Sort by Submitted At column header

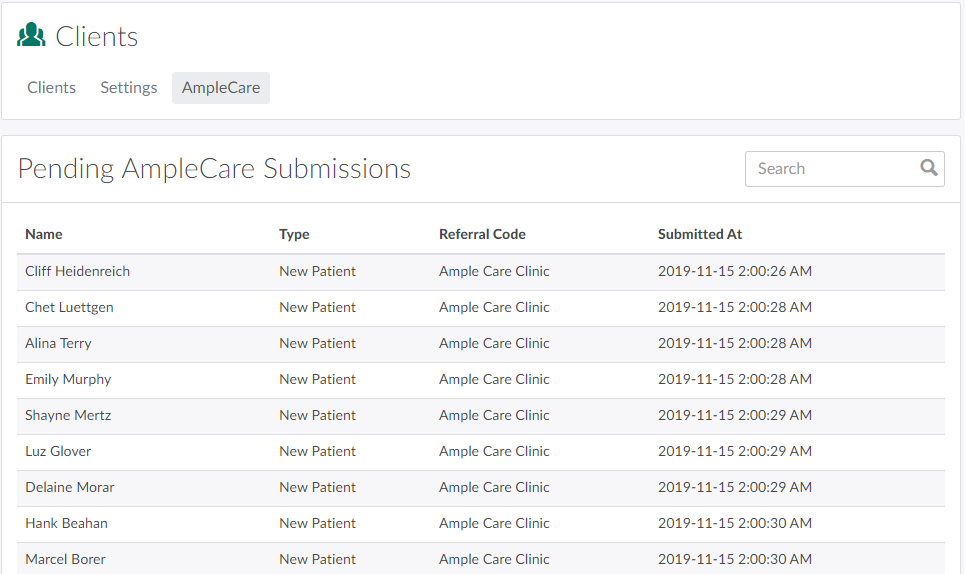coord(700,234)
